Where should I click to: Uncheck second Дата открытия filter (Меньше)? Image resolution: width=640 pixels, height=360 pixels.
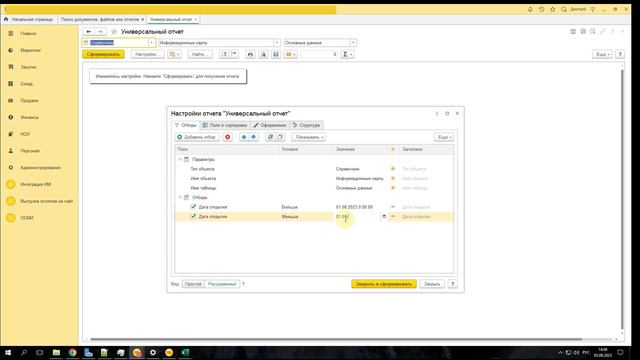[193, 216]
